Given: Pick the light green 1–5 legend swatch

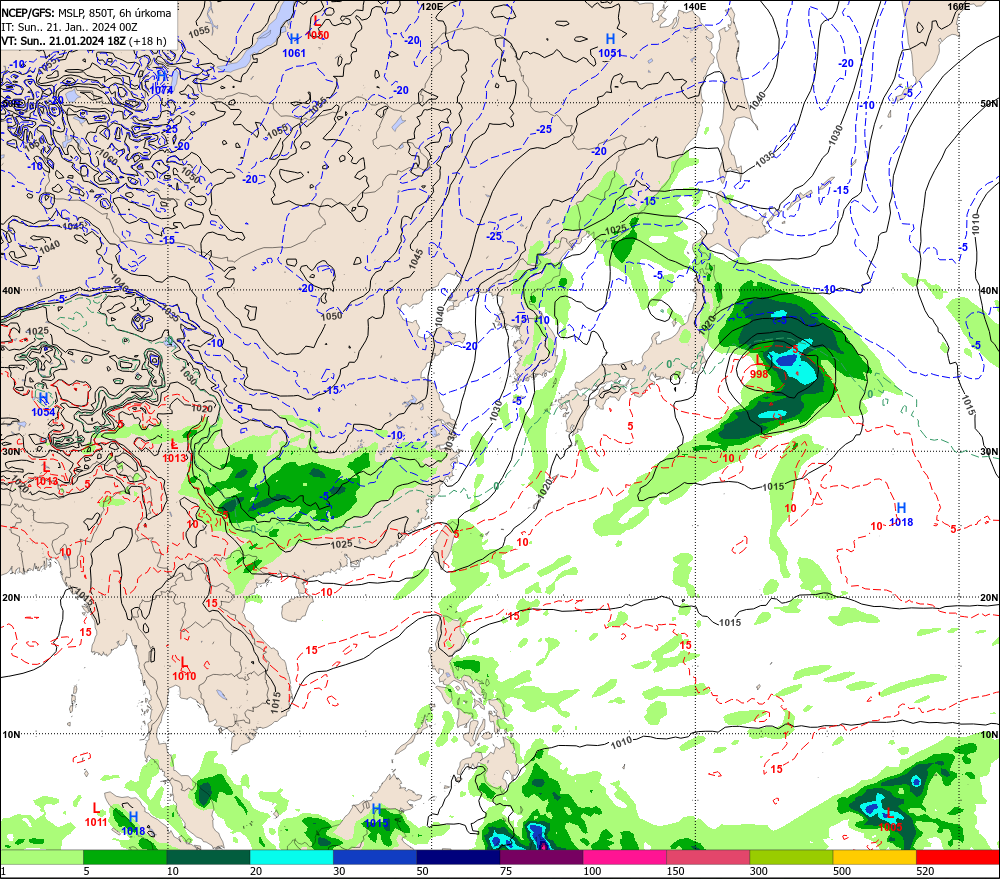Looking at the screenshot, I should [x=41, y=857].
